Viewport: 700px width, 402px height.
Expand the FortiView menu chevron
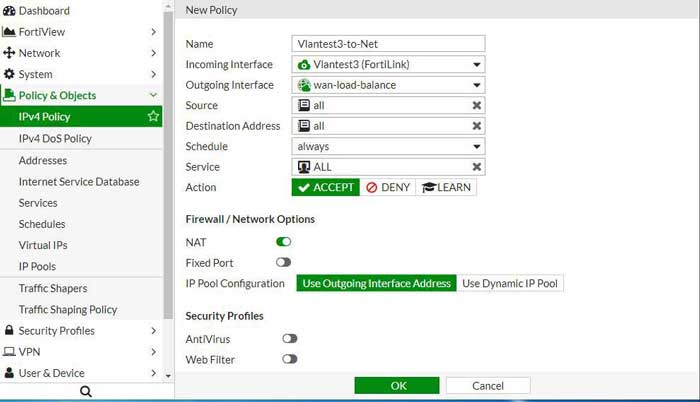(x=153, y=32)
